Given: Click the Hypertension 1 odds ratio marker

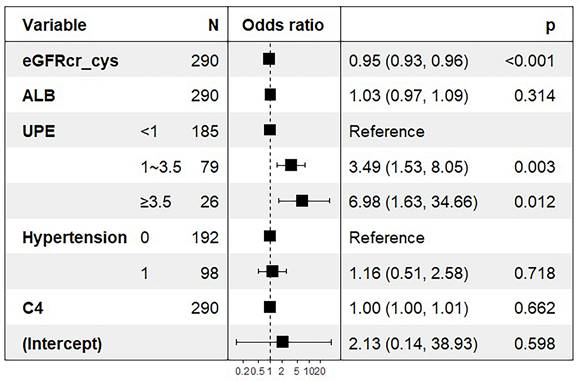Looking at the screenshot, I should pos(272,272).
